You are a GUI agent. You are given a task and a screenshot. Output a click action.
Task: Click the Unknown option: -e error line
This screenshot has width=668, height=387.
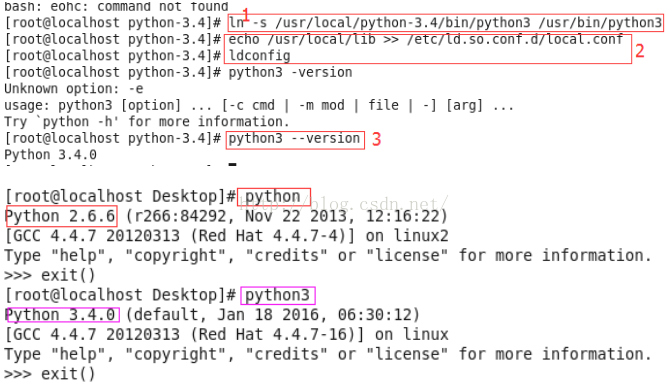click(x=74, y=89)
